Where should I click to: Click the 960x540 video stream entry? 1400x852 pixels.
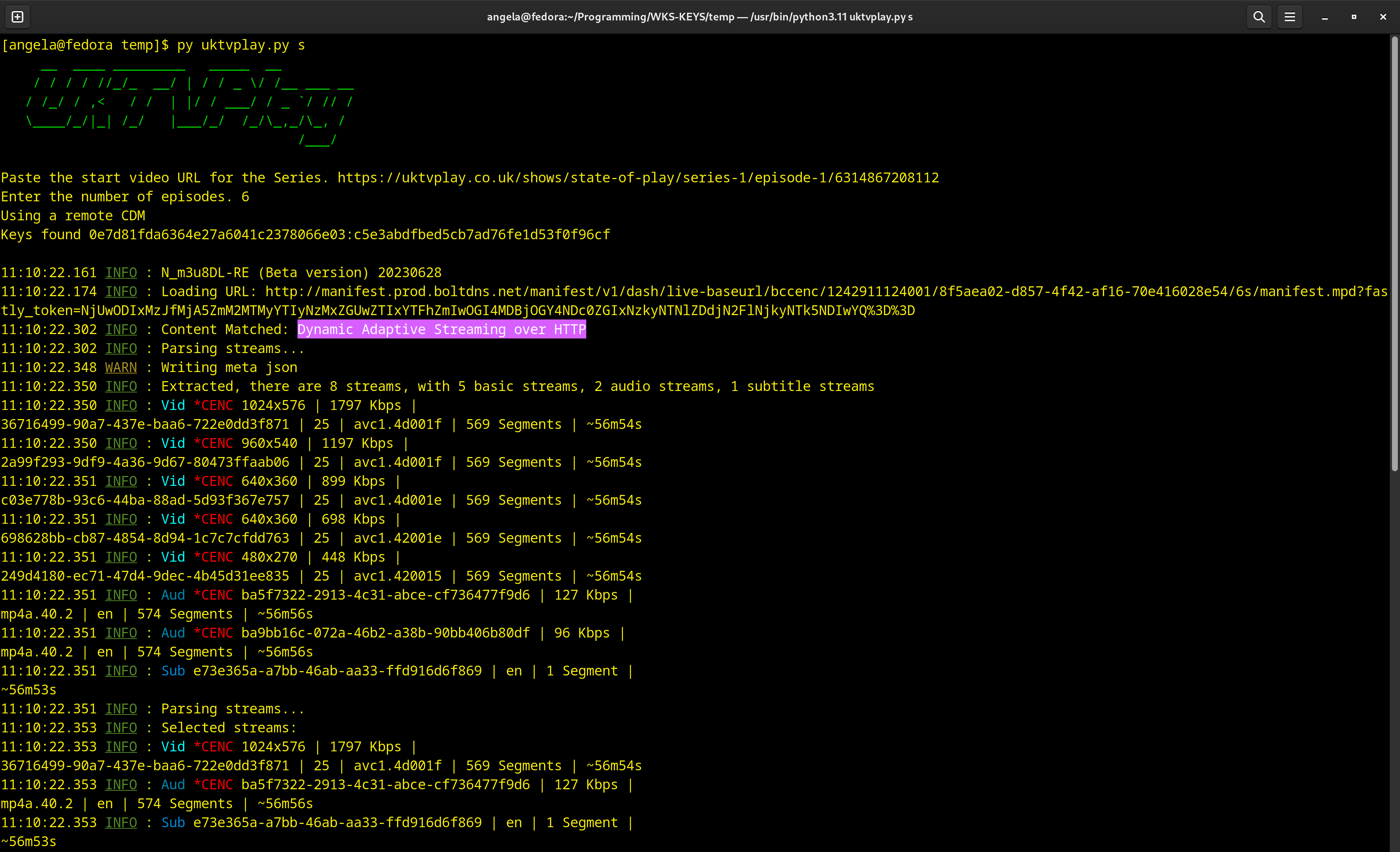coord(269,444)
